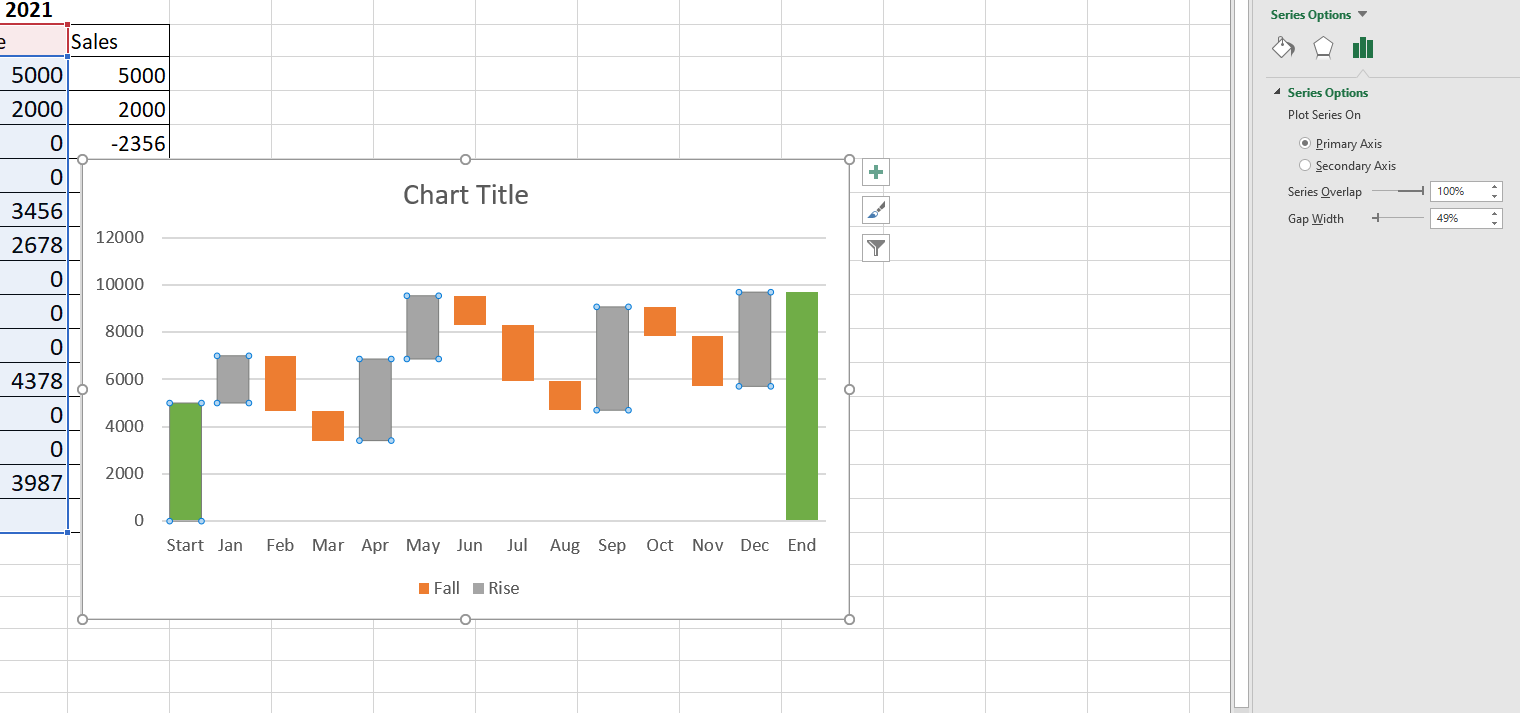1520x713 pixels.
Task: Select the Sales header cell
Action: (118, 42)
